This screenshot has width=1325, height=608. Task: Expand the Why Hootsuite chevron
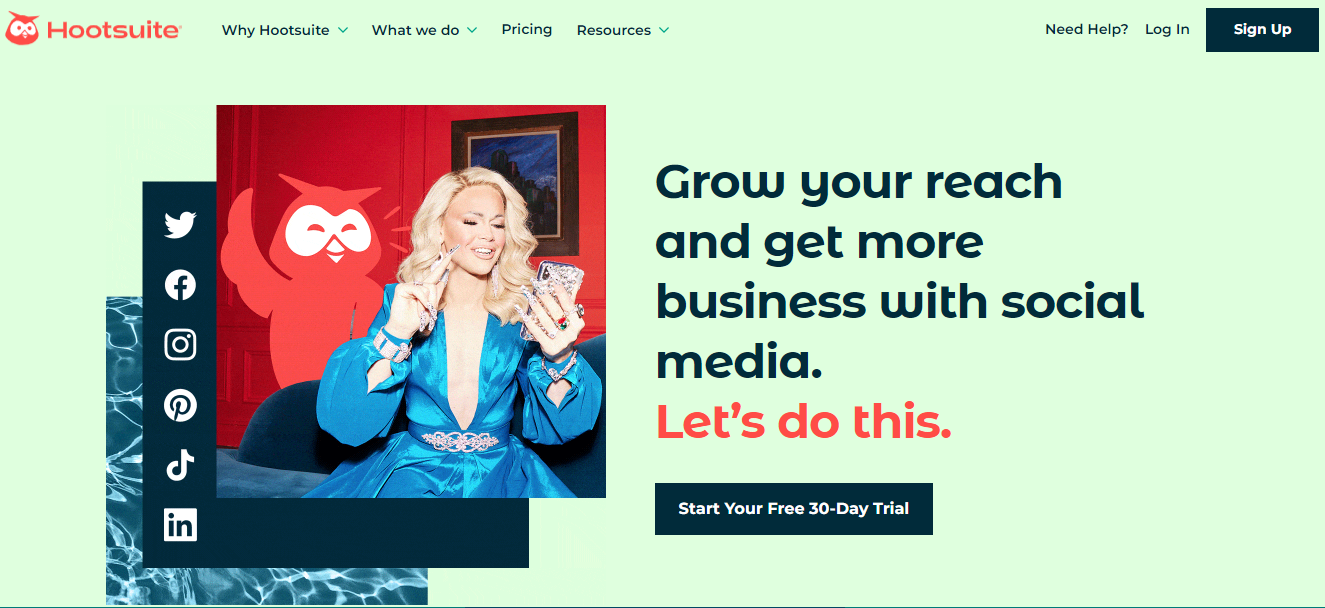343,30
